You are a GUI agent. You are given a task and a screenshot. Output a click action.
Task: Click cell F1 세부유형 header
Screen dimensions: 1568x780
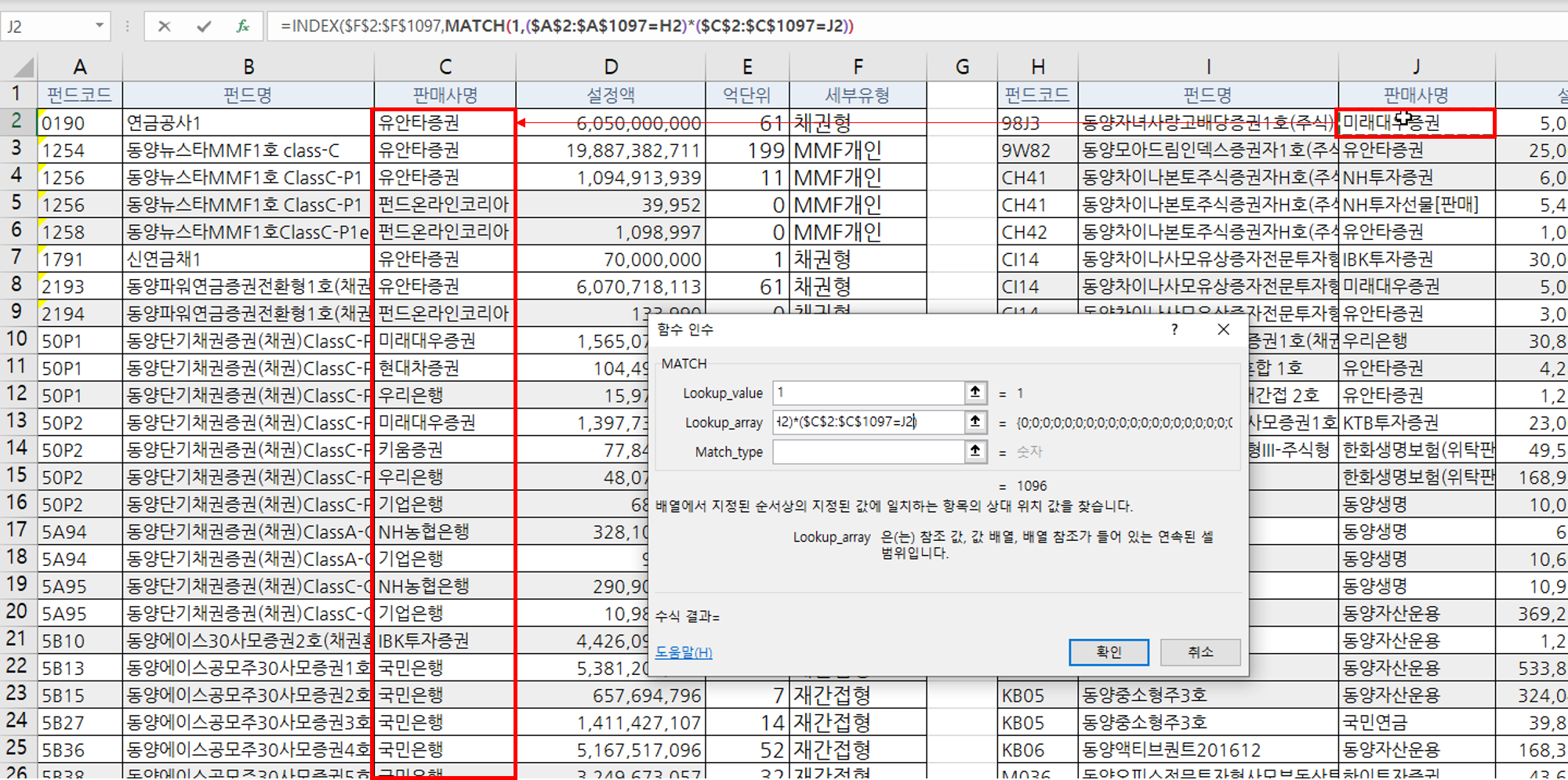click(x=858, y=95)
